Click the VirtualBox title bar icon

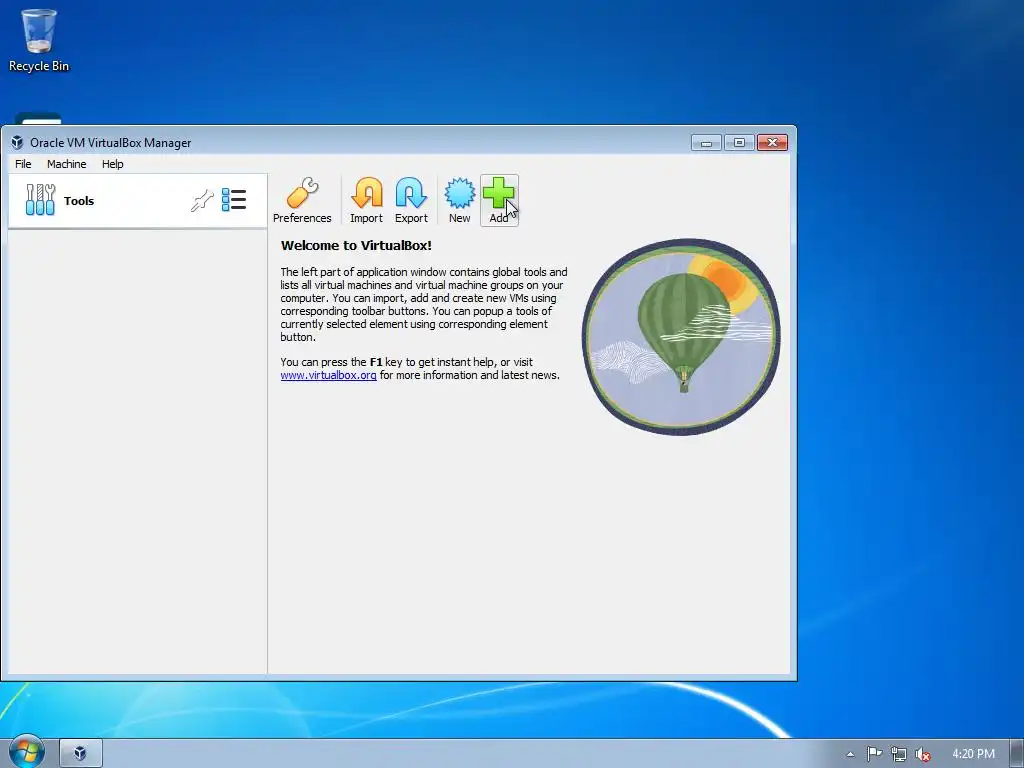17,142
